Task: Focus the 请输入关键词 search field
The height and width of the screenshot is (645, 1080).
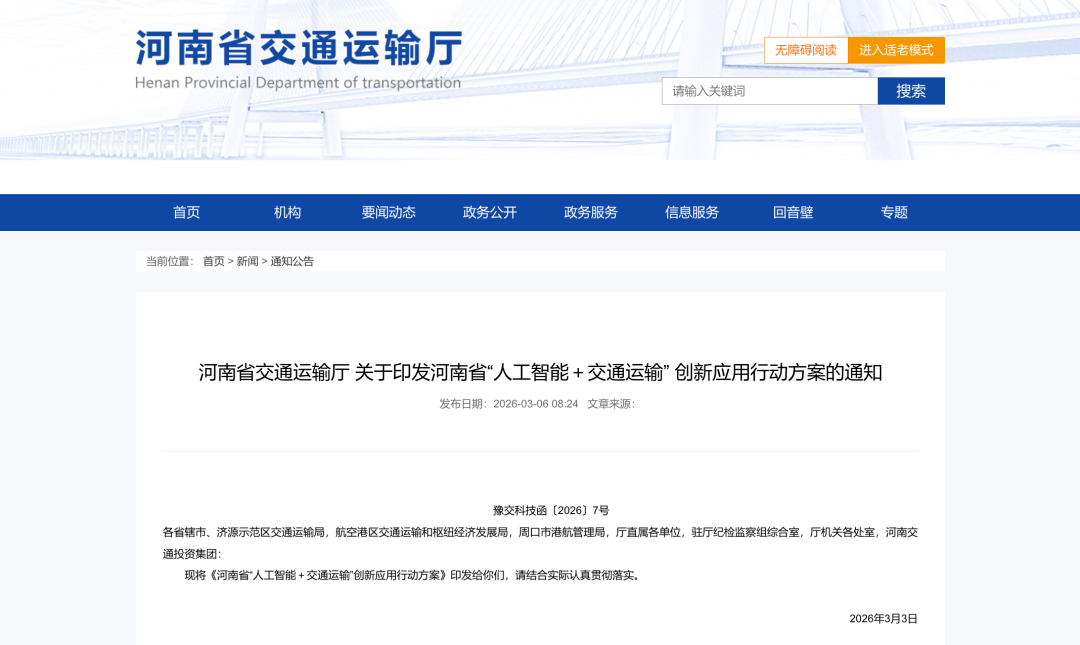Action: tap(769, 91)
